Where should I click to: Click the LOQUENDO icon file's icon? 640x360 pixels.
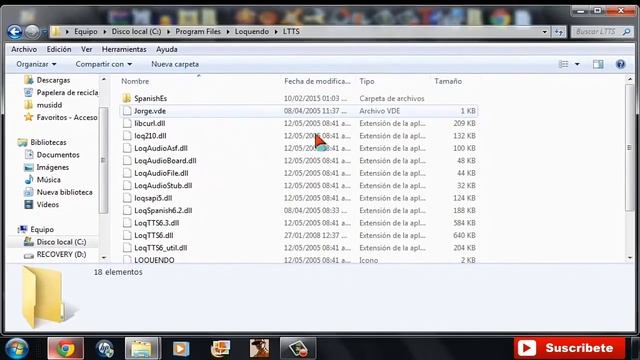(x=127, y=260)
